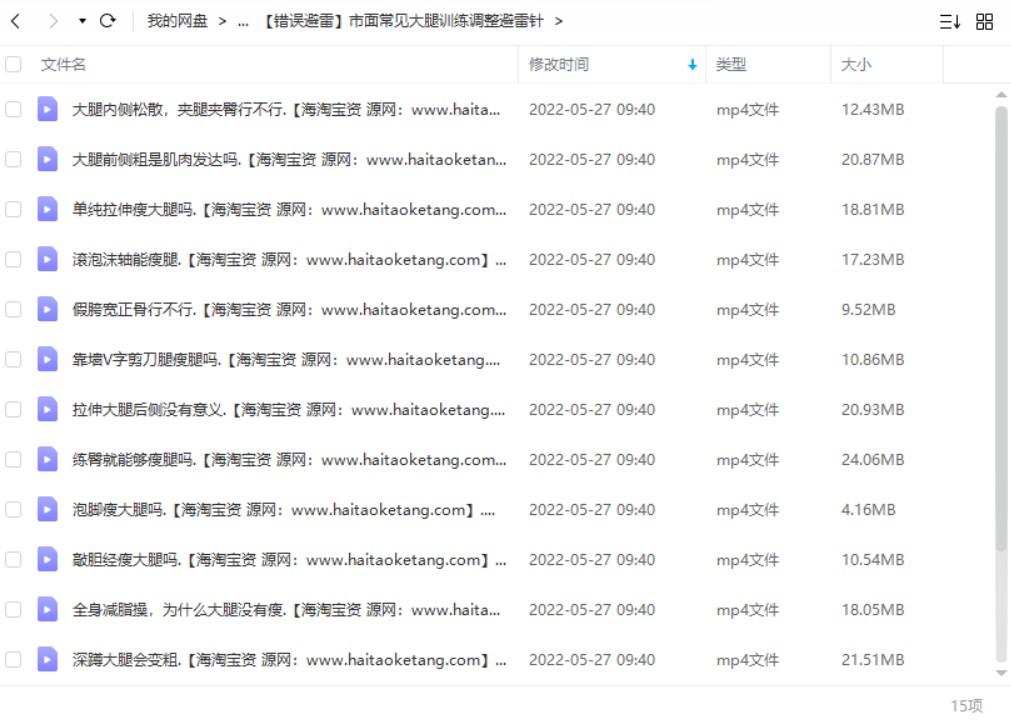Image resolution: width=1011 pixels, height=724 pixels.
Task: Open the navigation history dropdown arrow
Action: (82, 21)
